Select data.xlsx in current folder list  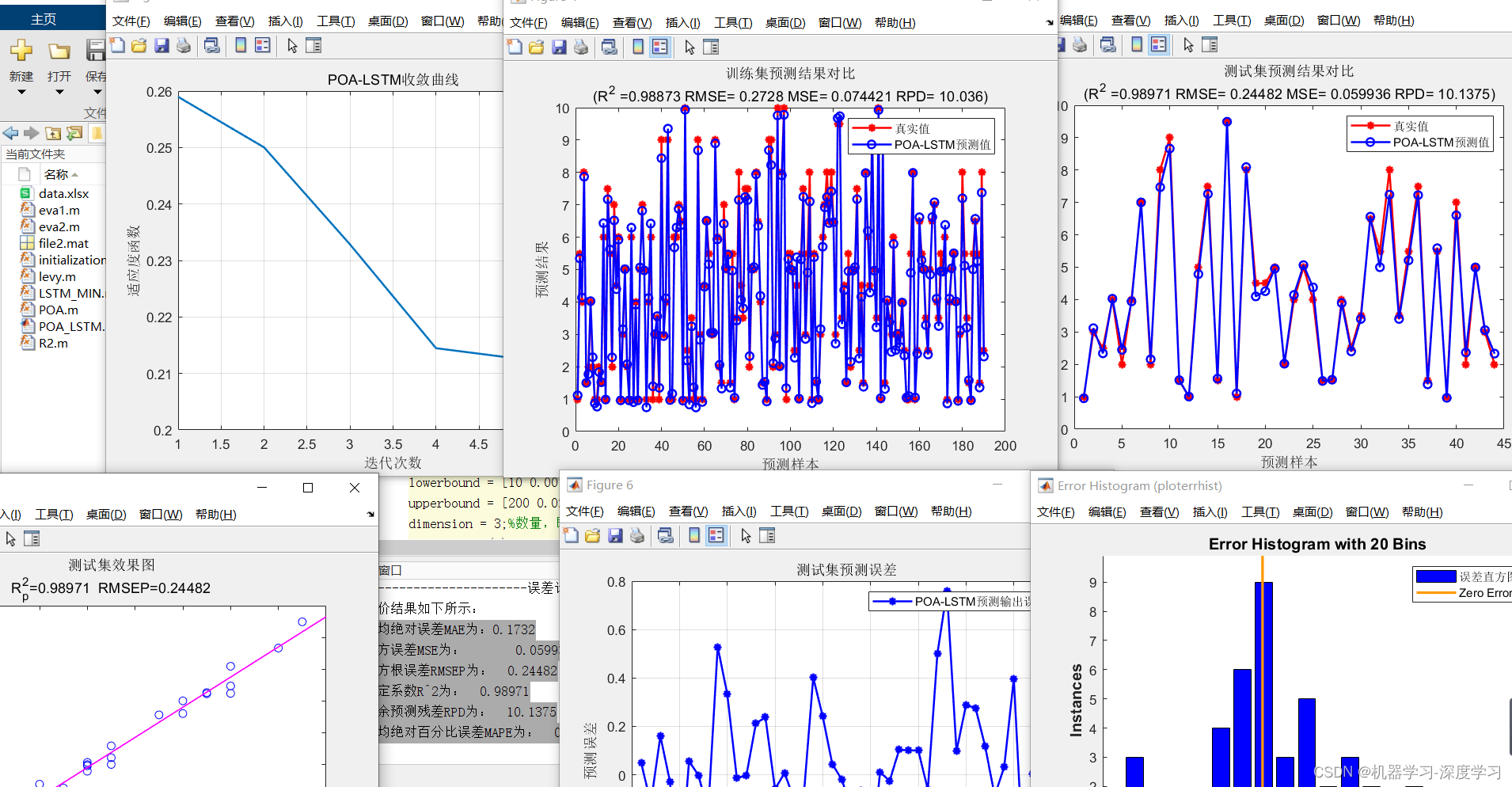(x=63, y=193)
